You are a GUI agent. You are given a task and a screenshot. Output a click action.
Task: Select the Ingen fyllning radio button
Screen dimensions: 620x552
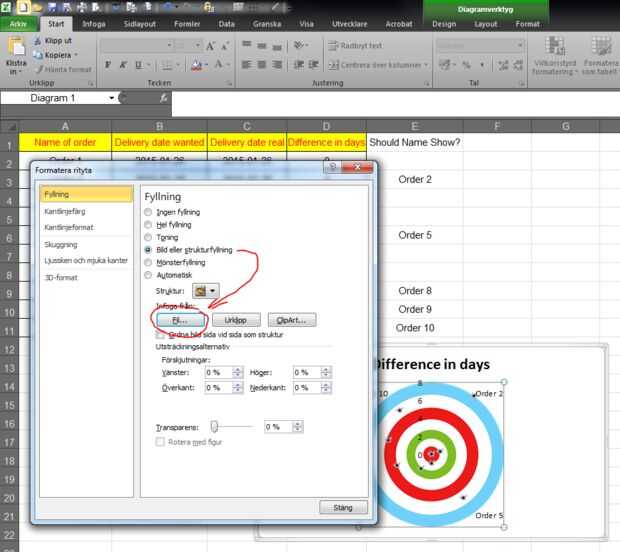click(148, 212)
